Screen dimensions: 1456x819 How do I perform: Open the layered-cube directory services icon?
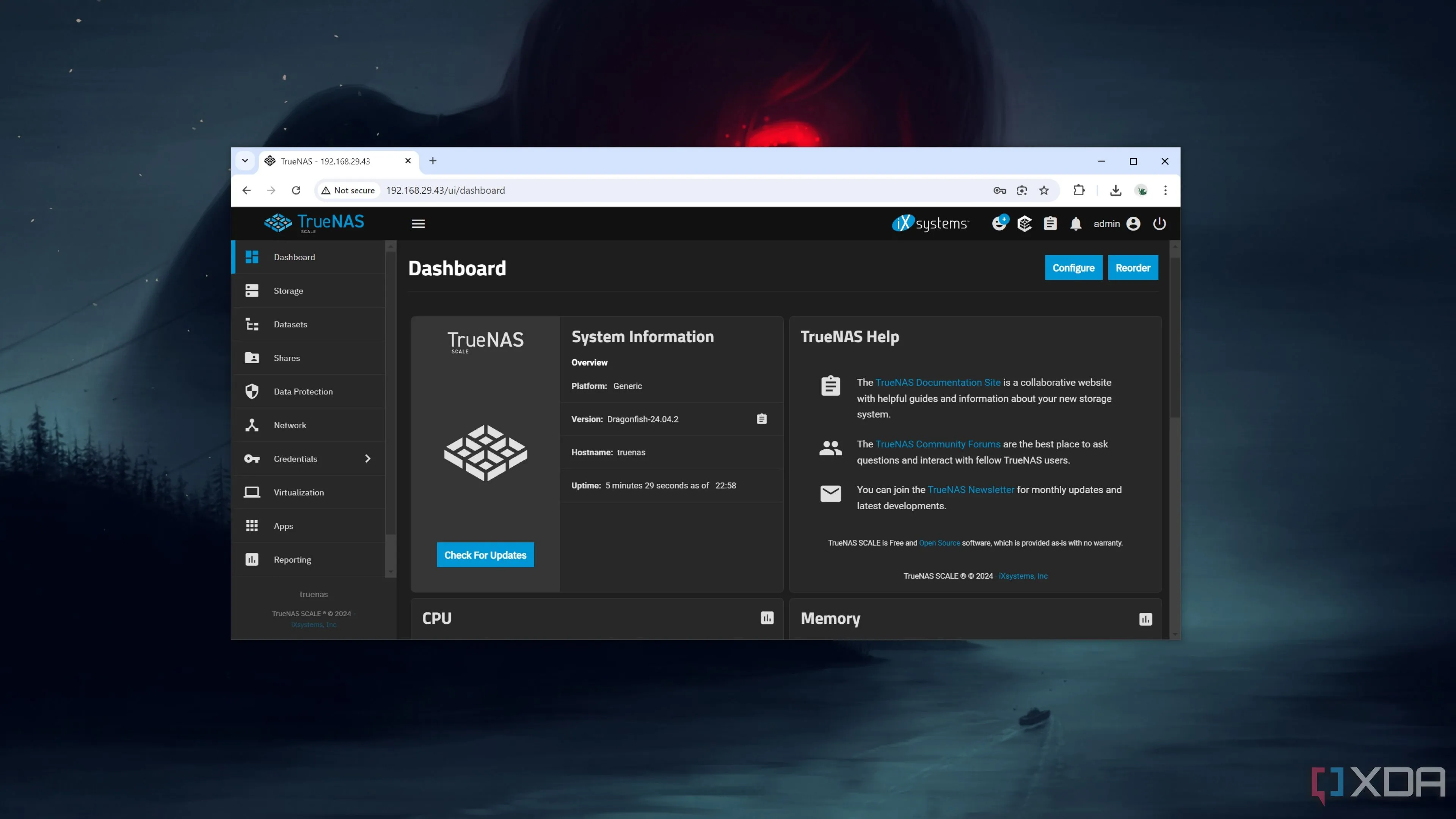(1024, 224)
